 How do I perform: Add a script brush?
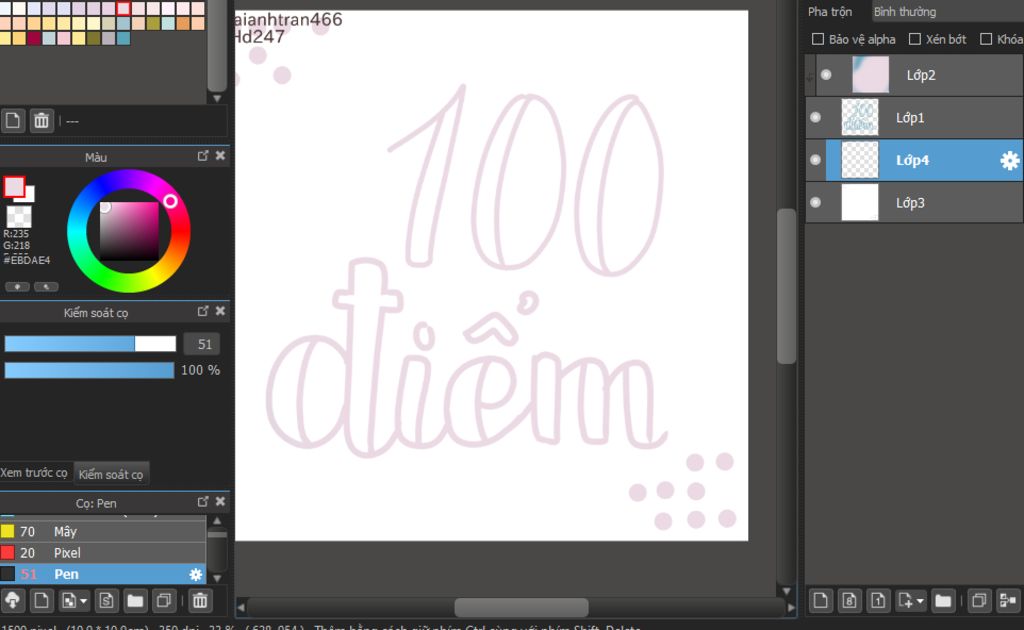click(x=106, y=600)
